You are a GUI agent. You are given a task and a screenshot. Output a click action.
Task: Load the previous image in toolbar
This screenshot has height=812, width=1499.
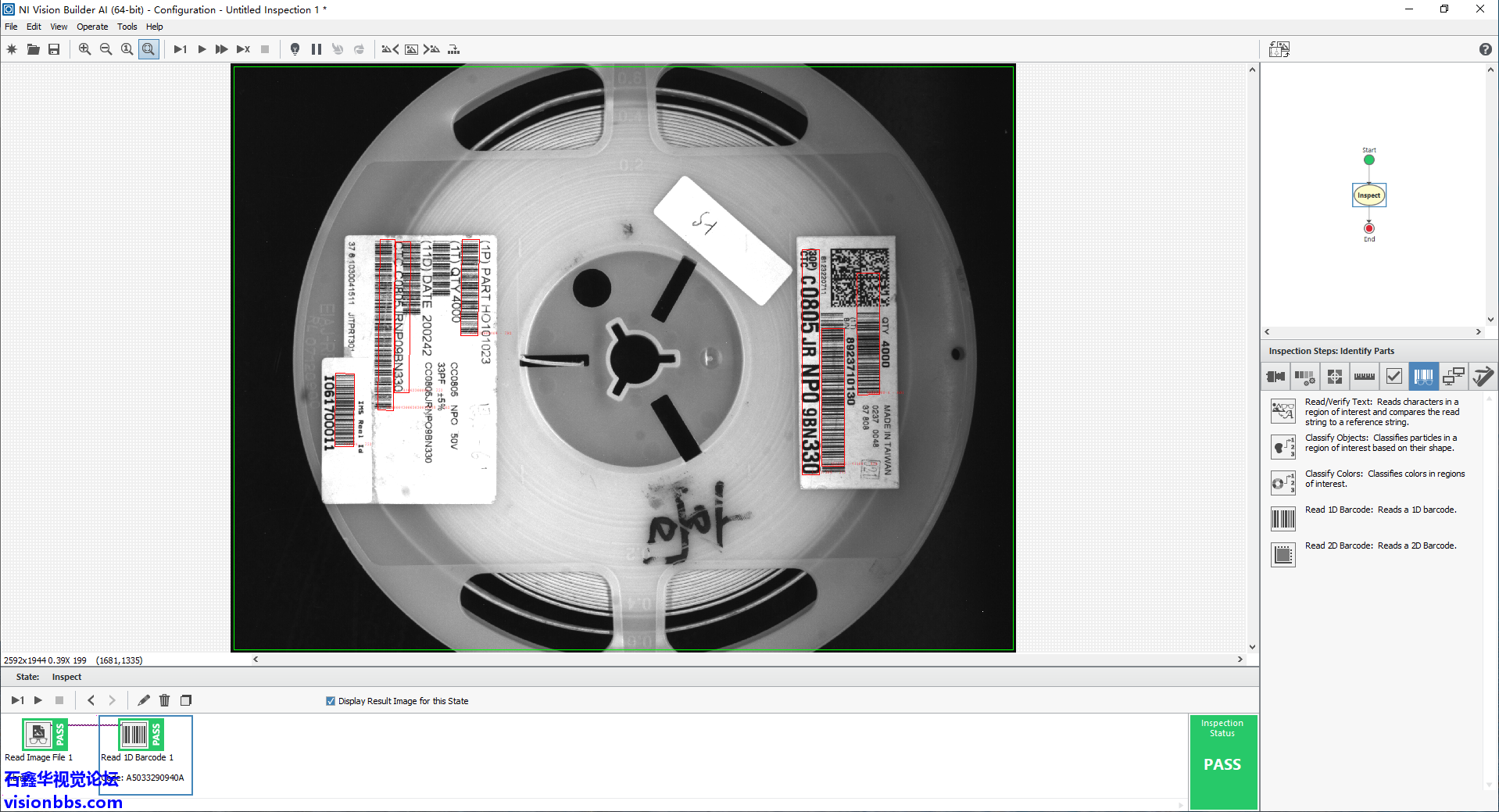click(x=390, y=49)
